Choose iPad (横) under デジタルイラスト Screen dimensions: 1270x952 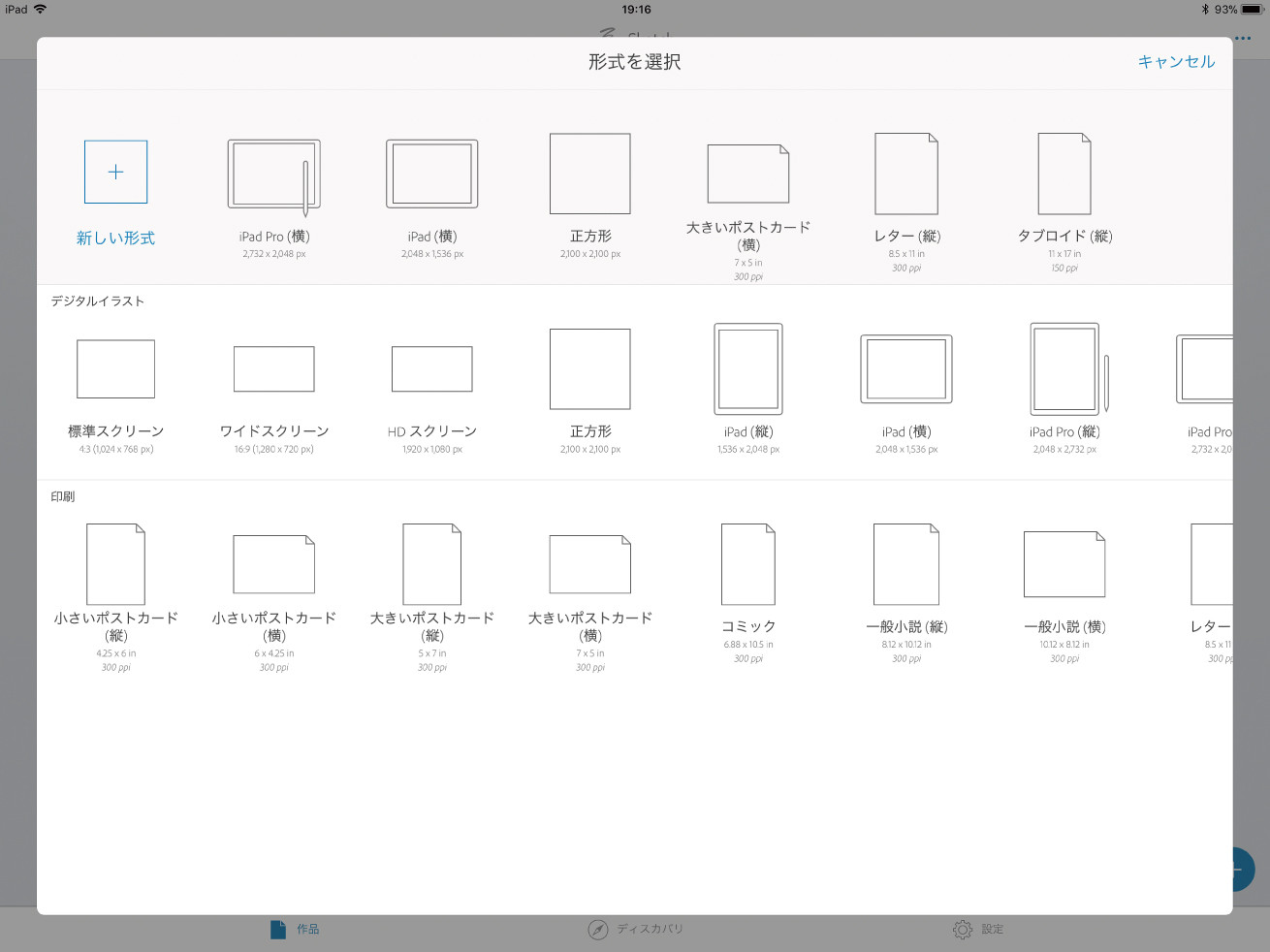[906, 394]
